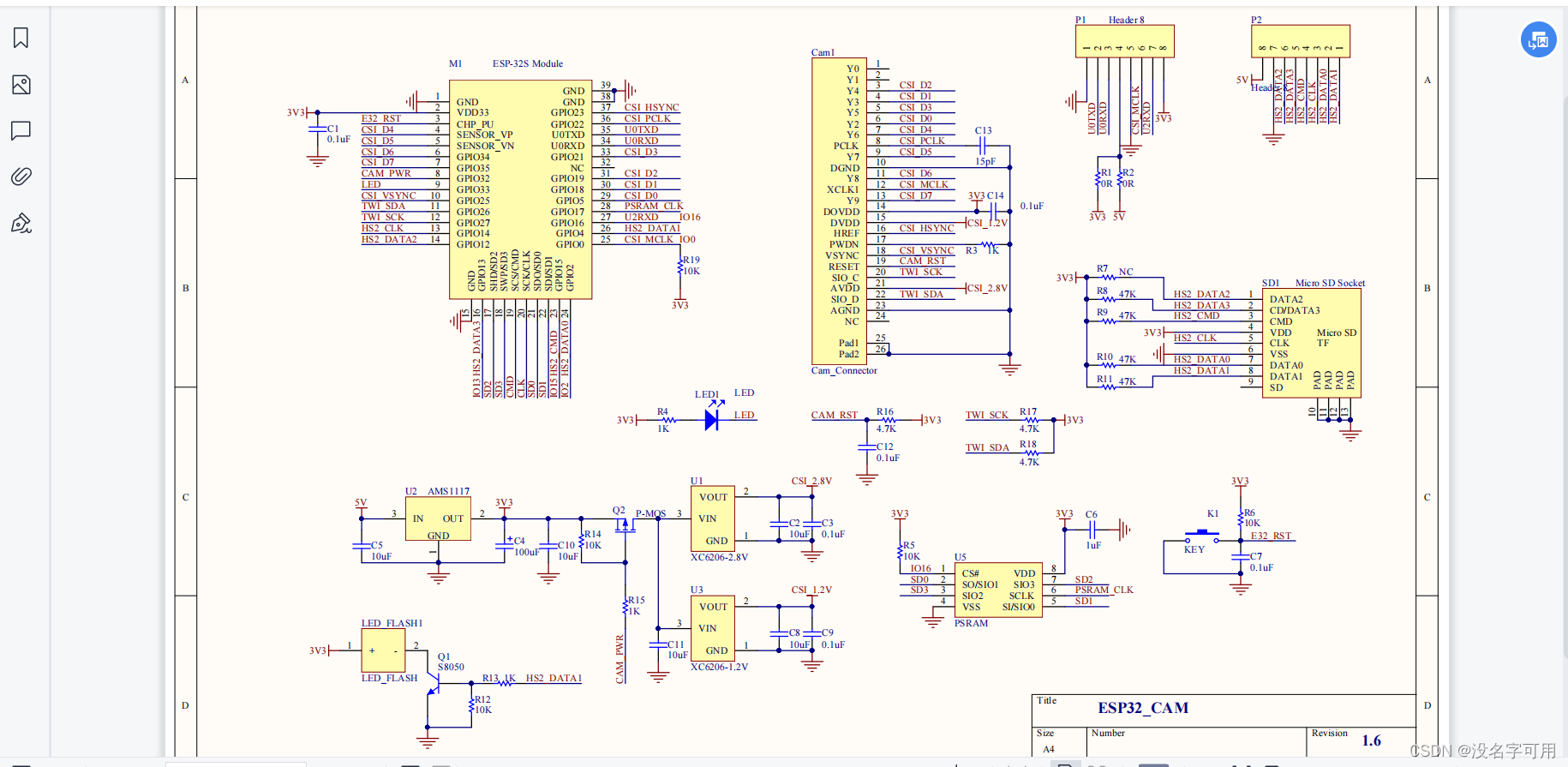Click the 'KEY' switch label
1568x767 pixels.
(x=1194, y=549)
